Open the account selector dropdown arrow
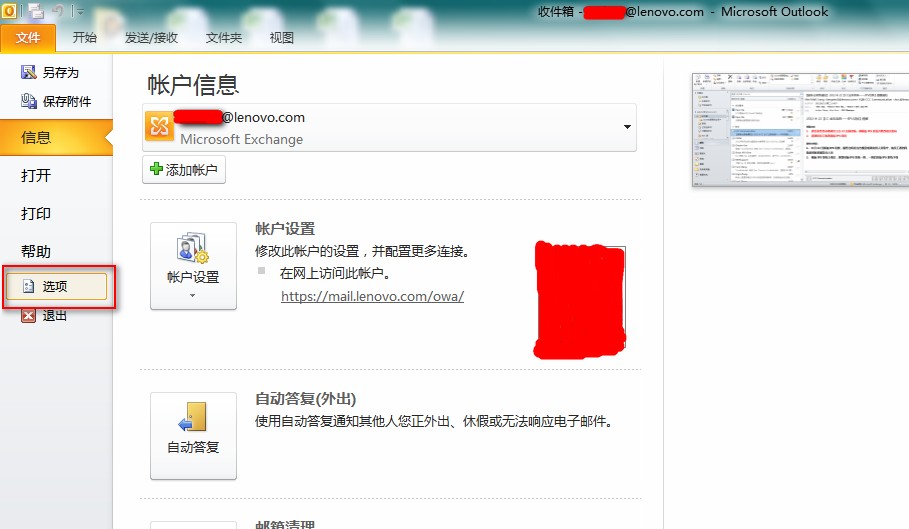Viewport: 909px width, 529px height. [x=627, y=127]
